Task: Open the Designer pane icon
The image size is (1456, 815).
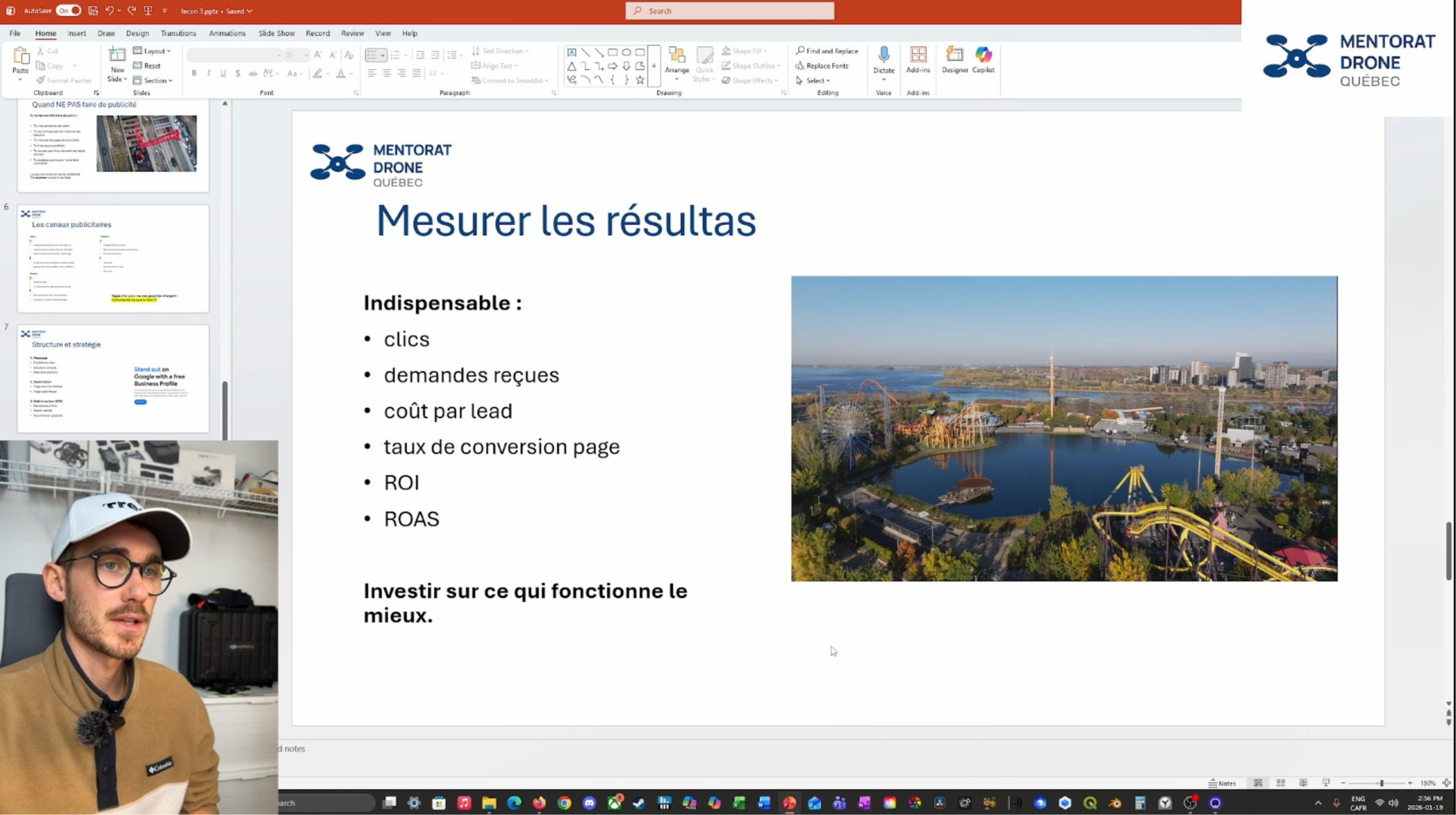Action: coord(954,56)
